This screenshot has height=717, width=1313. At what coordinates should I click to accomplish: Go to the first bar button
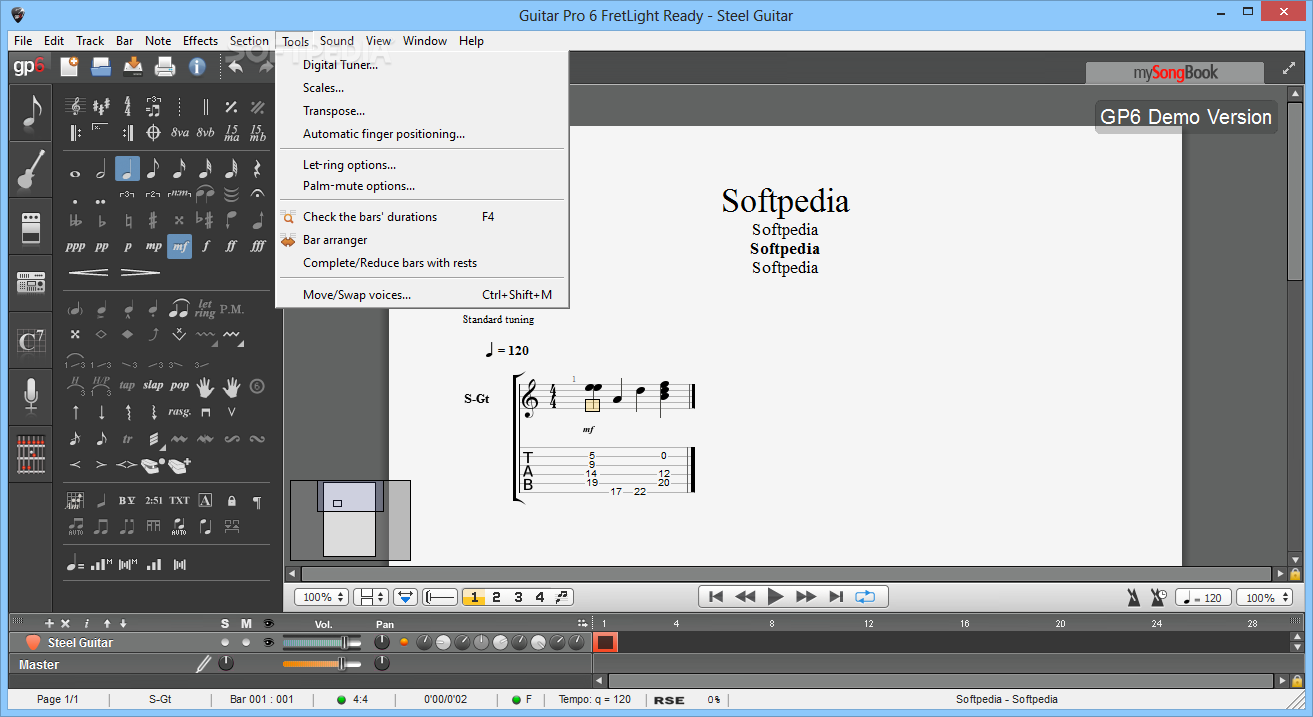click(715, 597)
